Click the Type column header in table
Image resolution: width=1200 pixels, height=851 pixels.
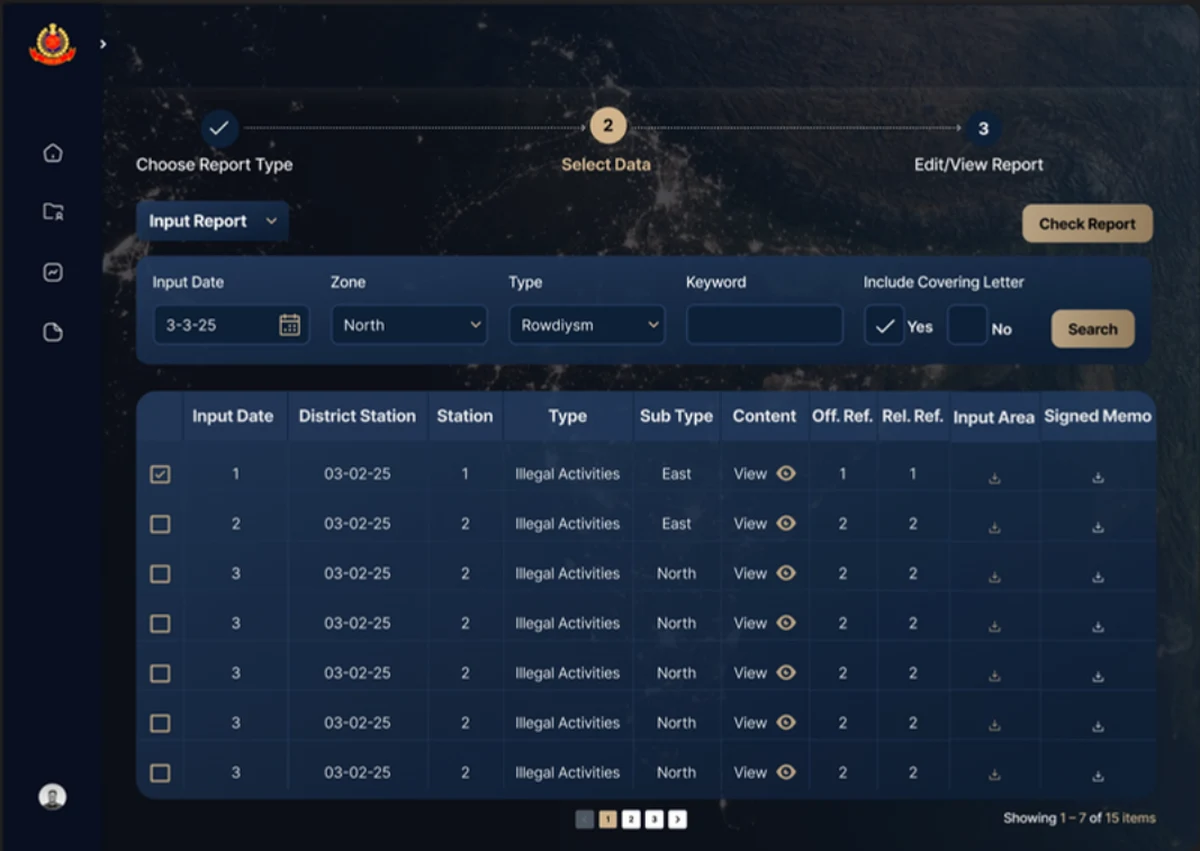tap(567, 416)
